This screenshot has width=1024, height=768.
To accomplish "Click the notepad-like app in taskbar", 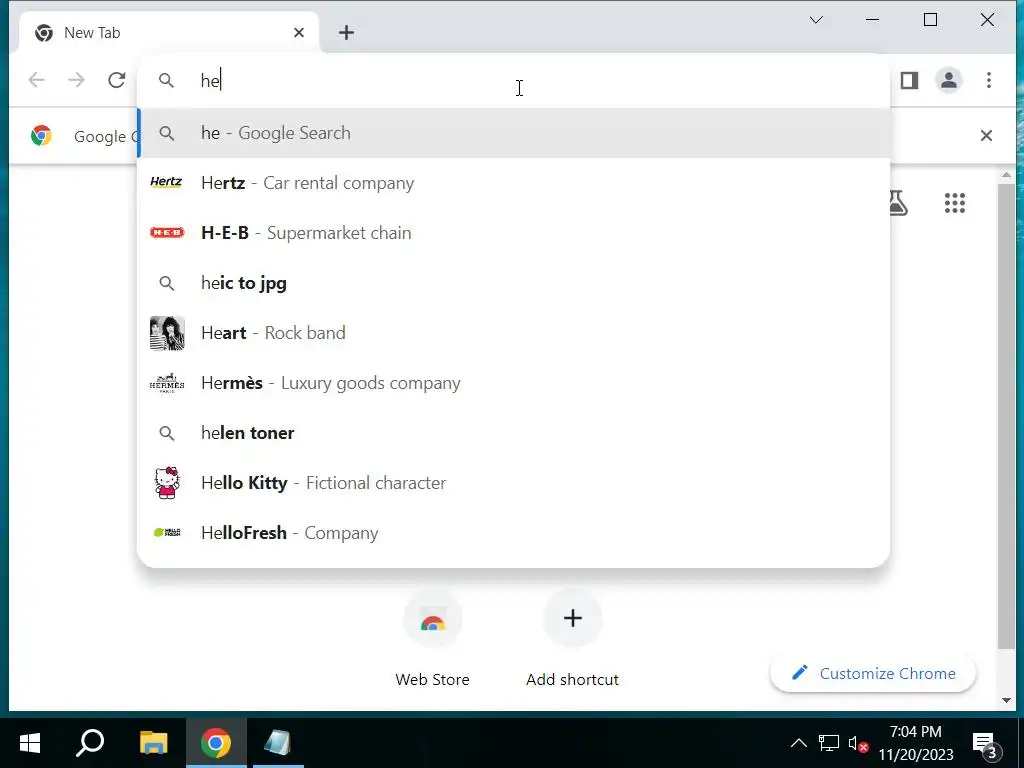I will click(x=278, y=743).
